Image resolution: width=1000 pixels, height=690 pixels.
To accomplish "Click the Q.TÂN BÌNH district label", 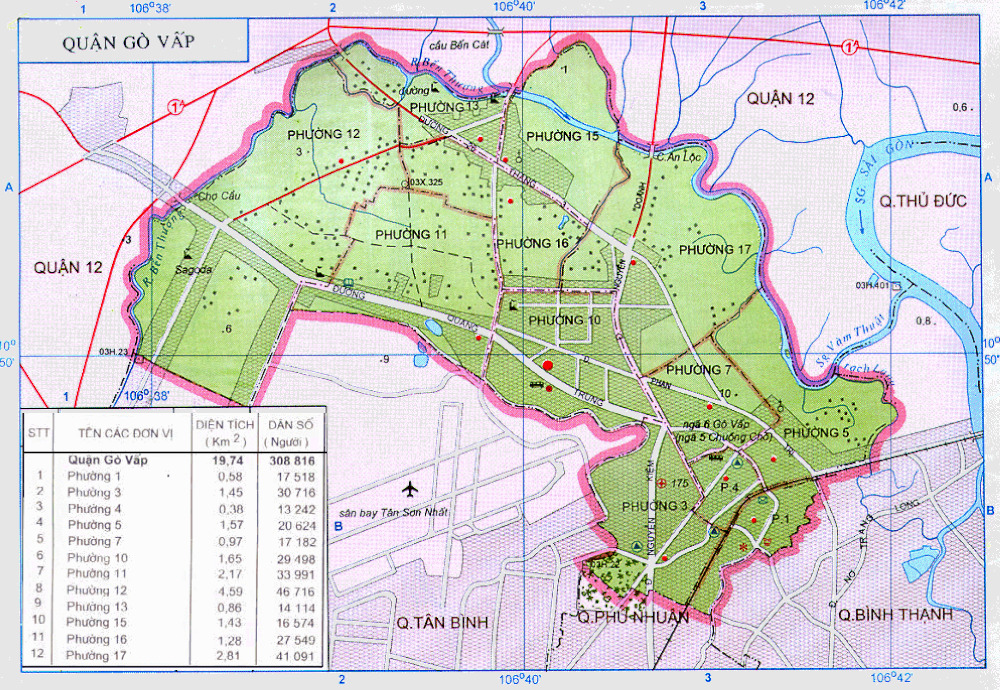I will click(x=442, y=622).
